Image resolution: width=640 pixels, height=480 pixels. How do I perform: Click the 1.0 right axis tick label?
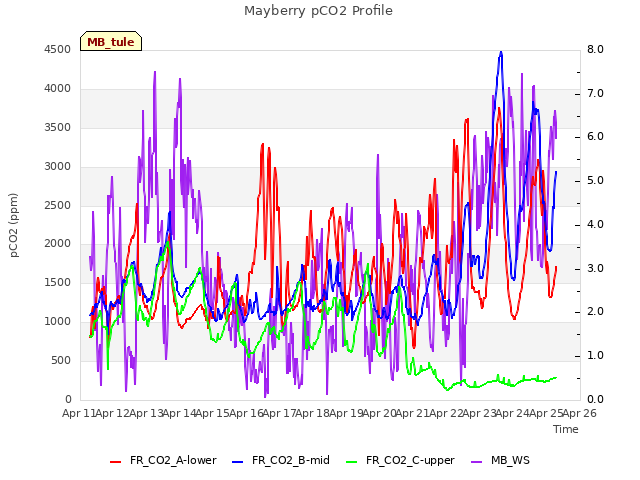pos(595,356)
